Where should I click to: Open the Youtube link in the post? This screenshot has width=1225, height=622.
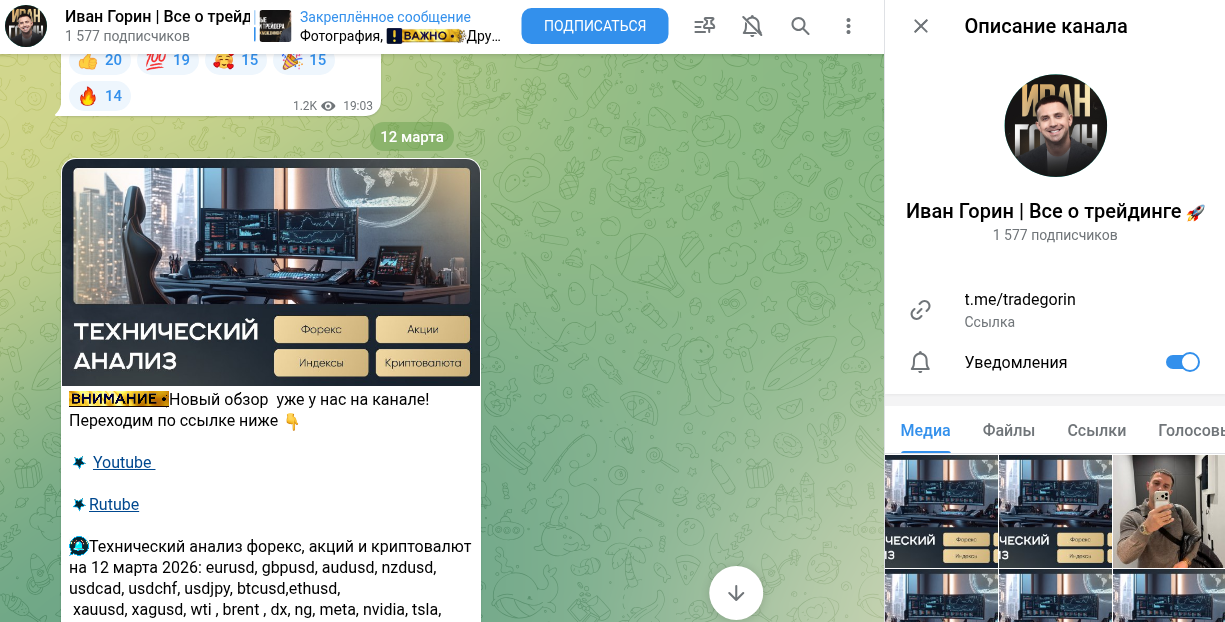pyautogui.click(x=121, y=462)
